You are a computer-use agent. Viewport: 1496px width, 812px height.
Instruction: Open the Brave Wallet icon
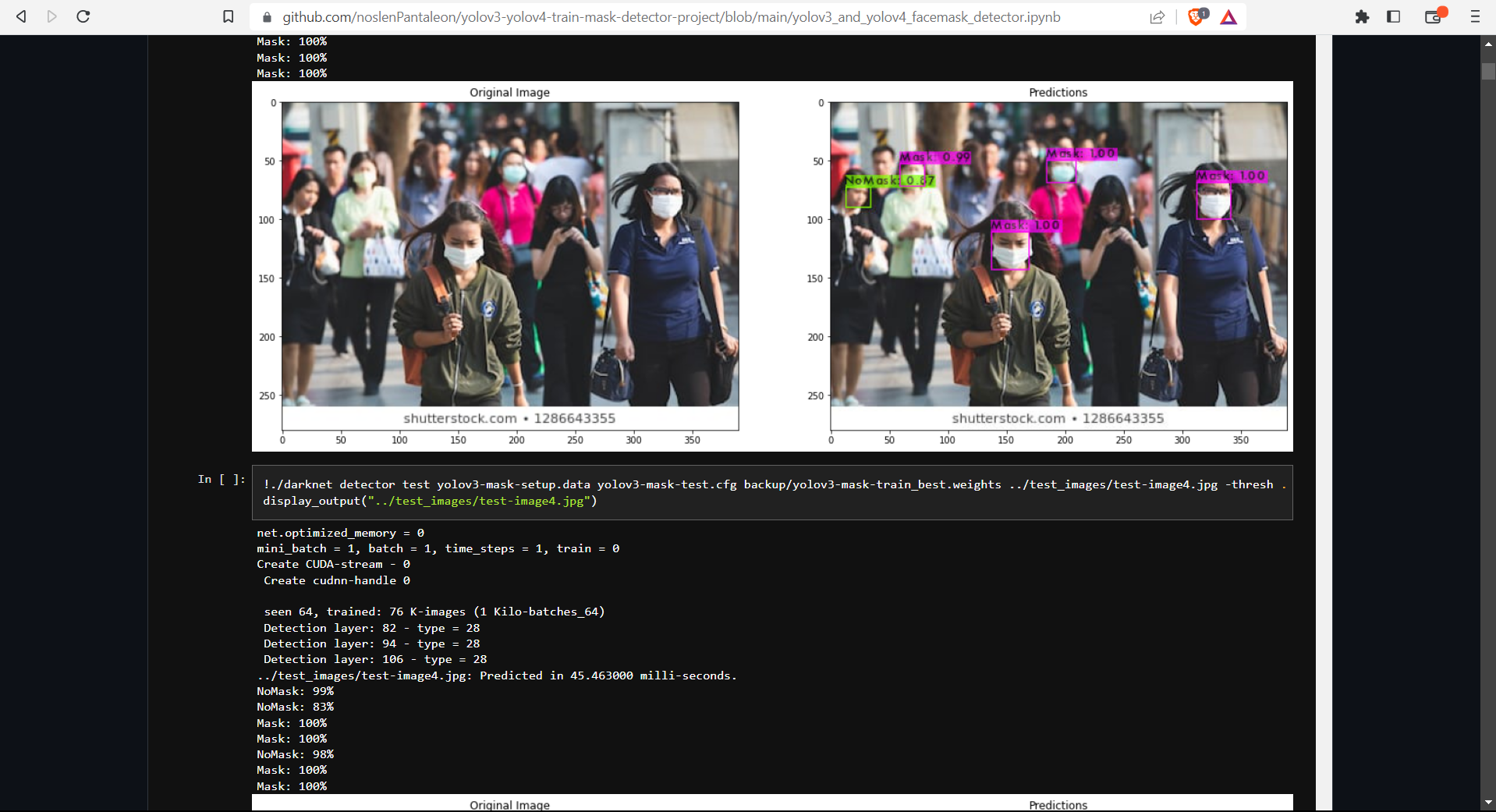coord(1434,16)
